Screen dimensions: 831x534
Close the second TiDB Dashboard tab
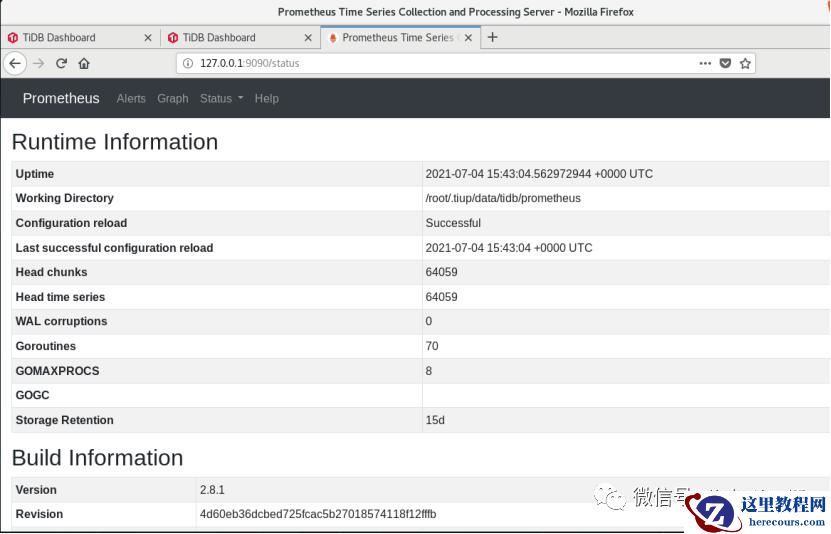coord(308,38)
